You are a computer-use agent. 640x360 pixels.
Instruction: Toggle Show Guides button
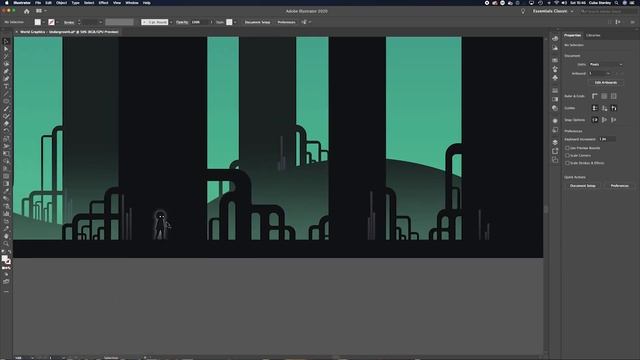tap(595, 108)
